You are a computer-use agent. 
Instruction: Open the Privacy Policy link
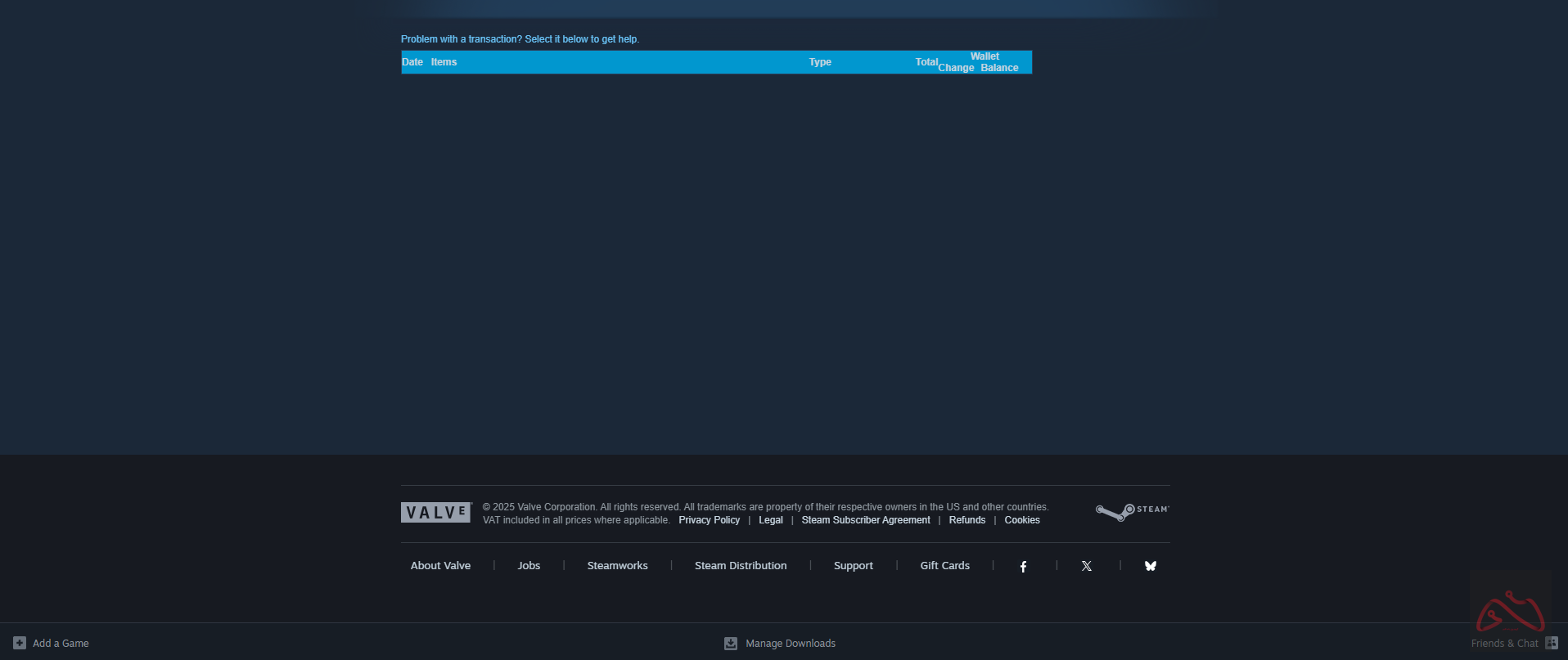[x=709, y=520]
